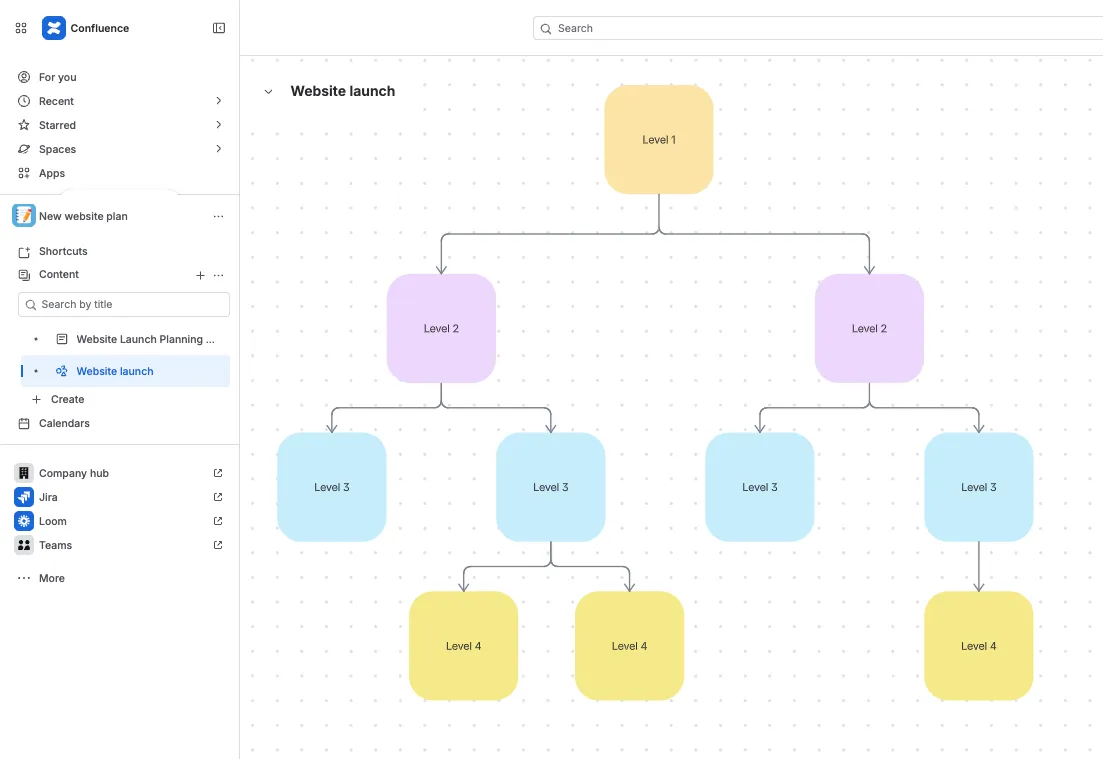Open Jira link

[48, 497]
